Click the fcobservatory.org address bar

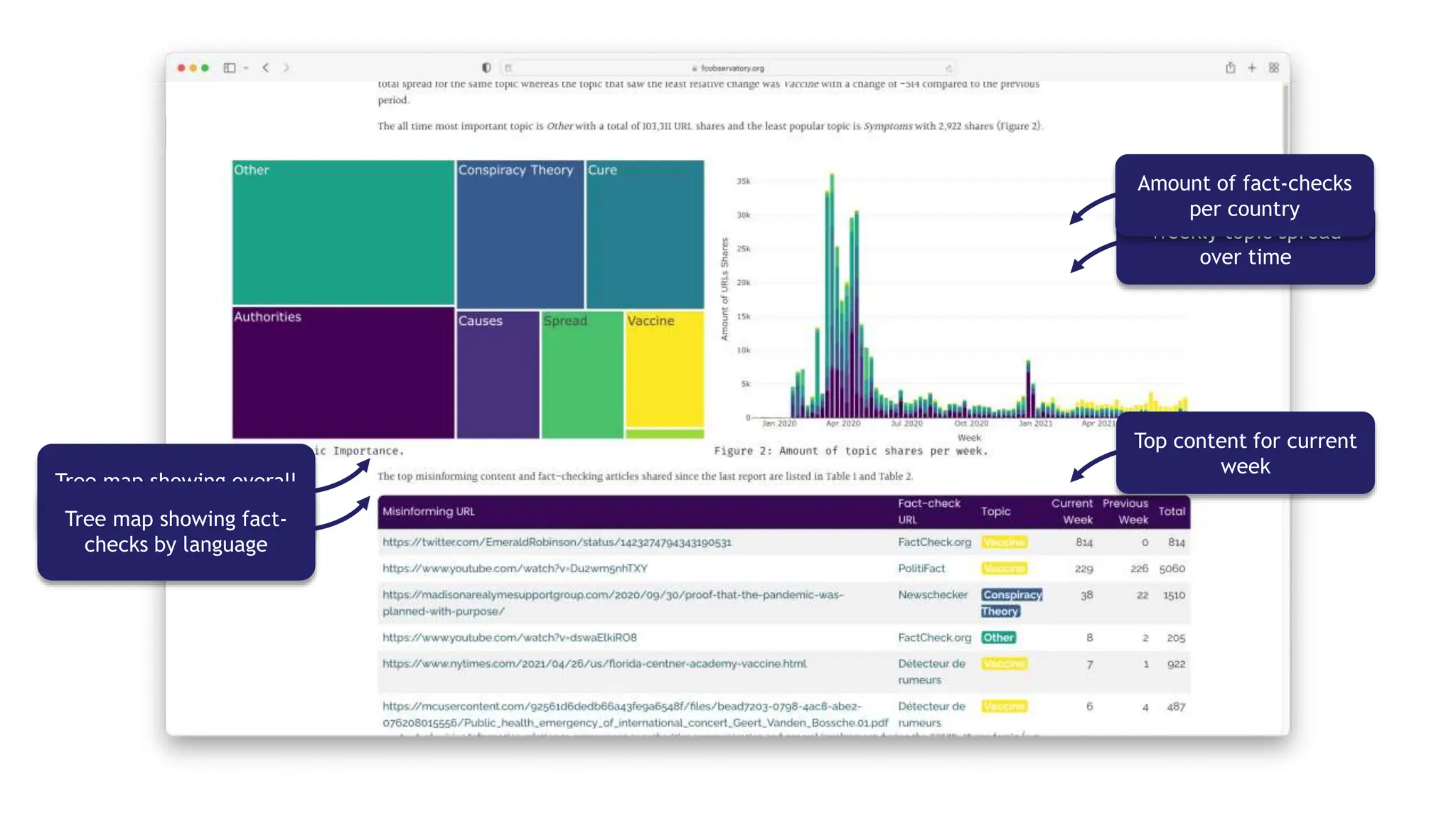pos(731,68)
